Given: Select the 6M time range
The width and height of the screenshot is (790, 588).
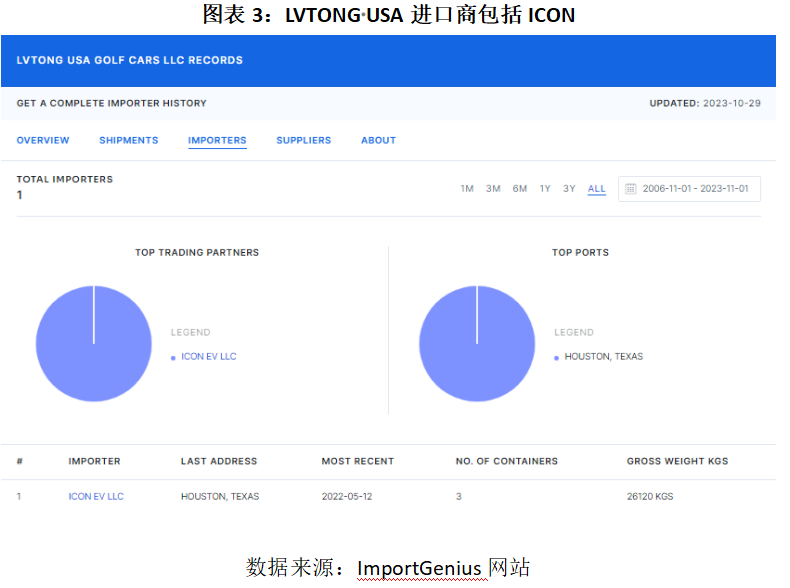Looking at the screenshot, I should point(519,188).
